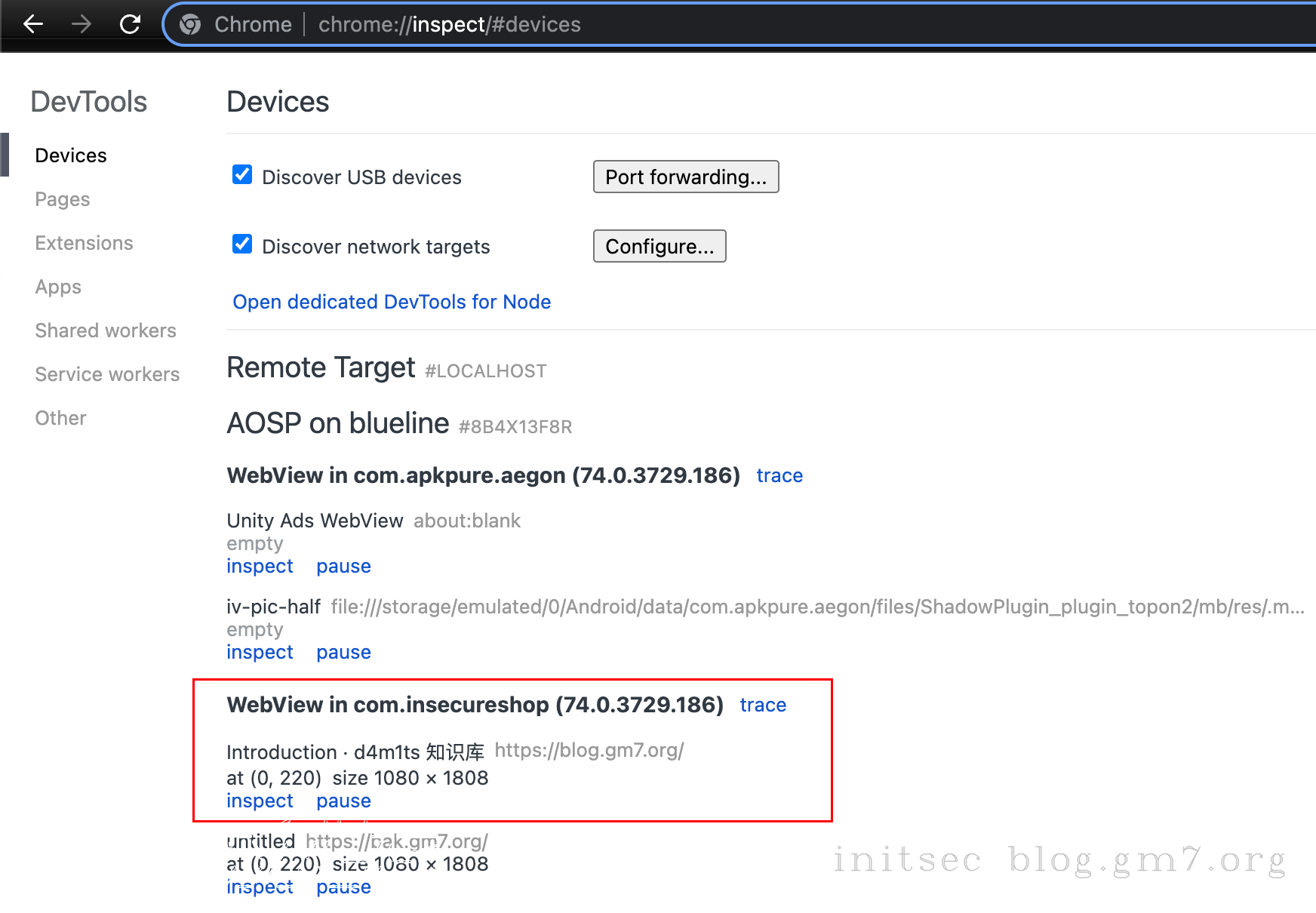Select Service workers in the sidebar

point(107,373)
